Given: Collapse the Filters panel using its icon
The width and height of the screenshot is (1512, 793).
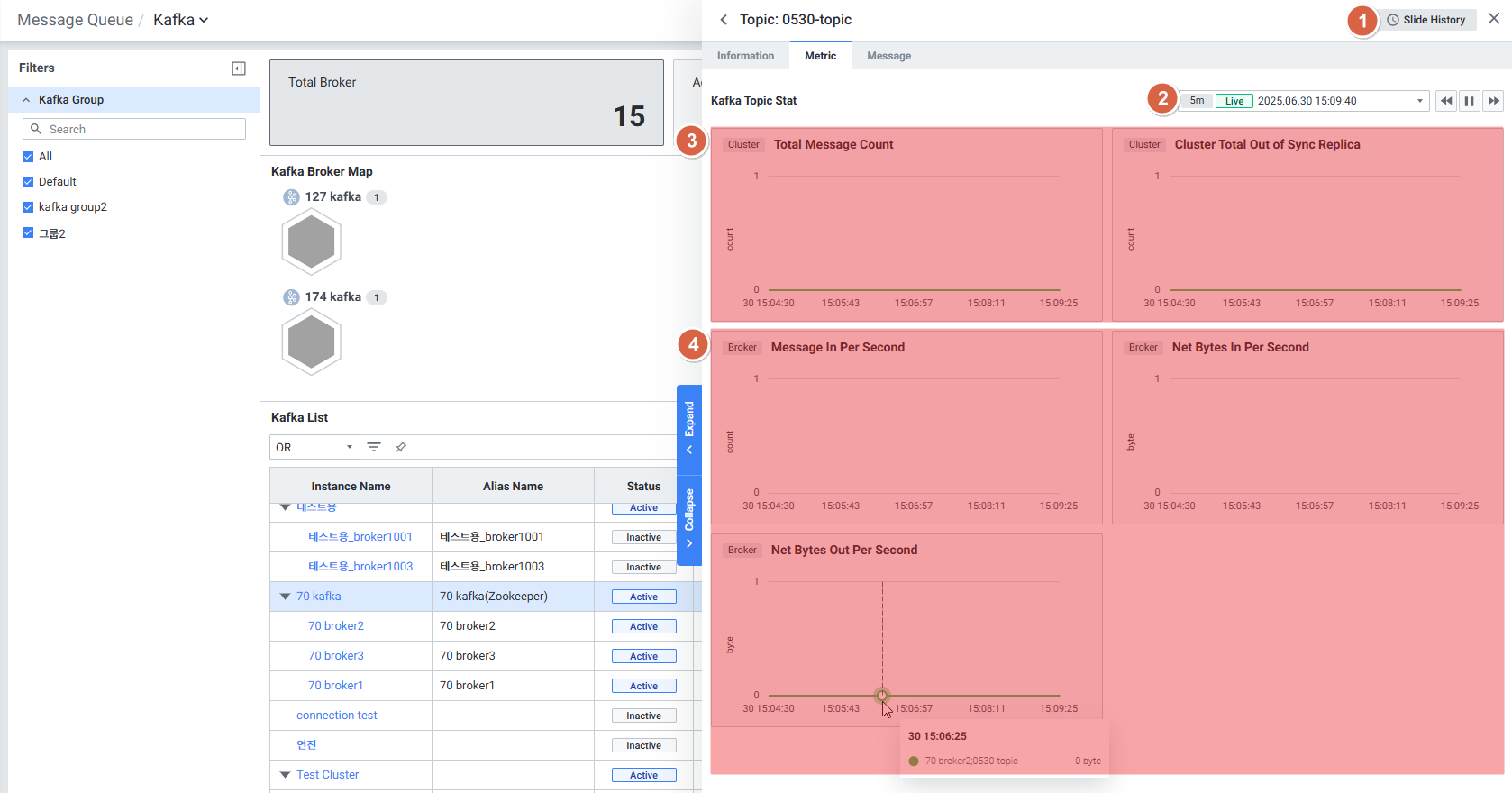Looking at the screenshot, I should tap(239, 68).
